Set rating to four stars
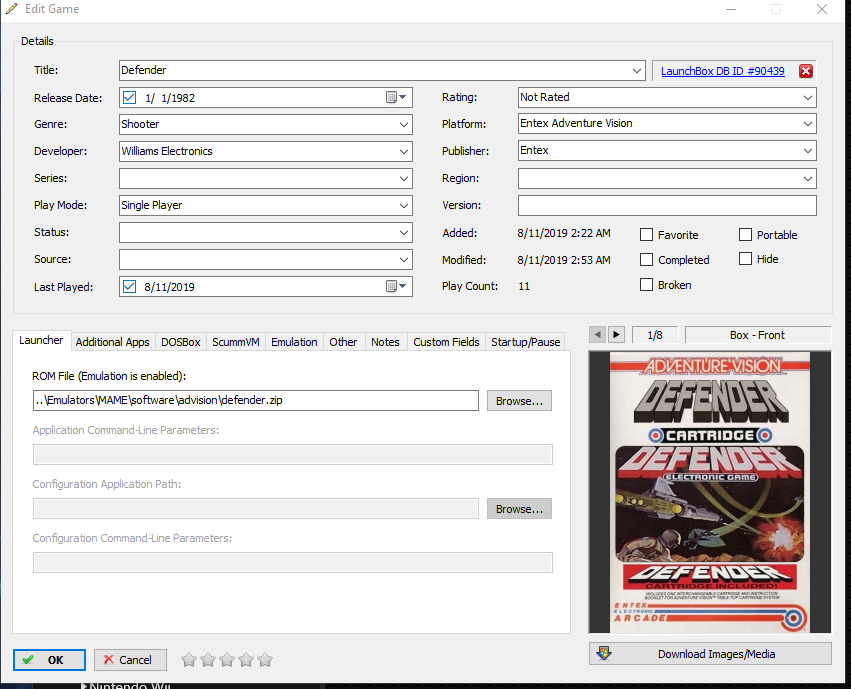This screenshot has width=851, height=689. click(246, 660)
